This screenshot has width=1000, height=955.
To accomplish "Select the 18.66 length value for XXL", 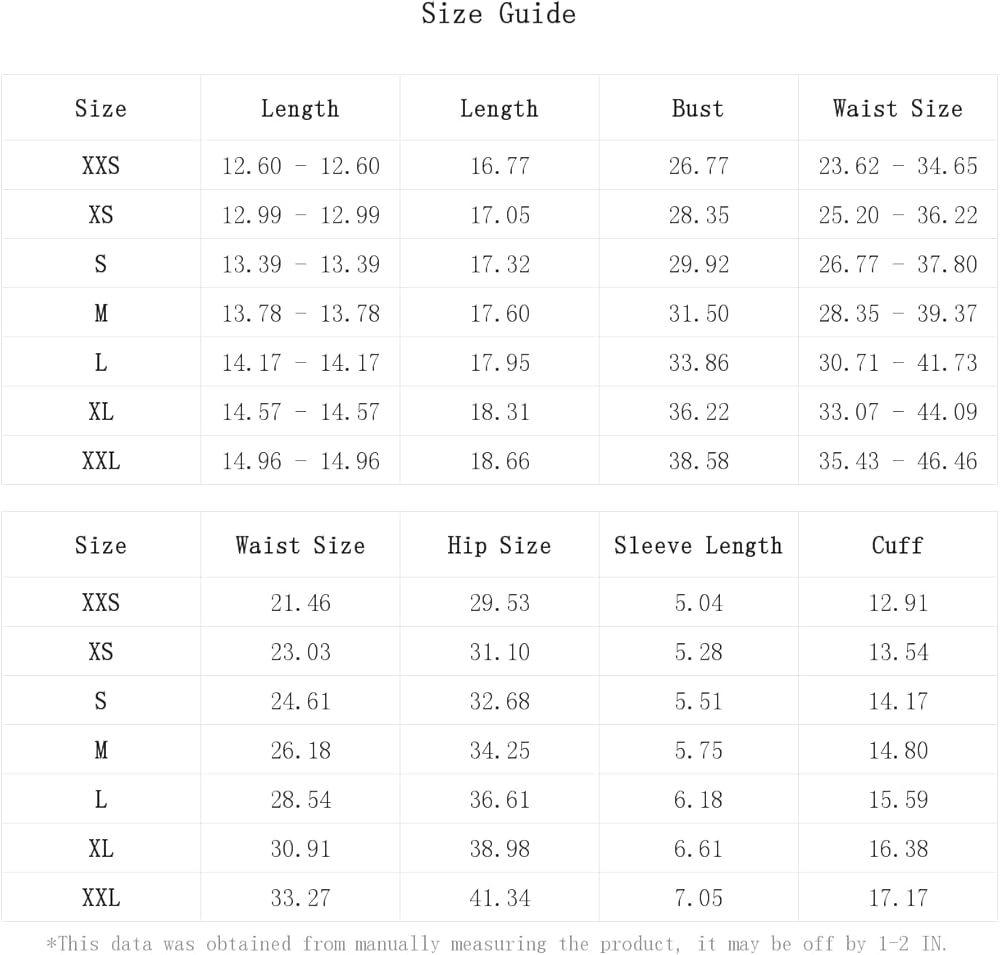I will pyautogui.click(x=499, y=461).
